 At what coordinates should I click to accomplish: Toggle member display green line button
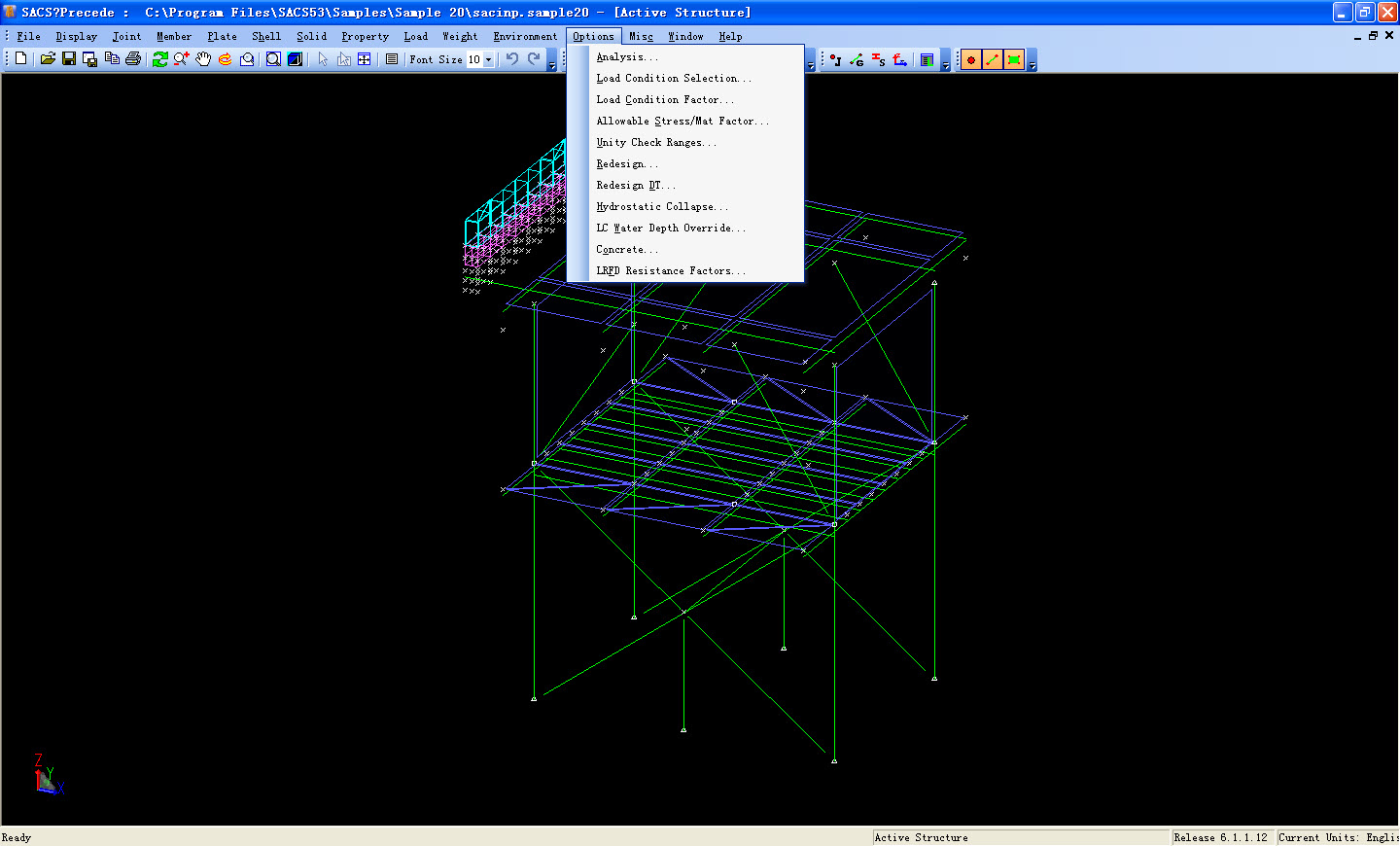click(993, 59)
